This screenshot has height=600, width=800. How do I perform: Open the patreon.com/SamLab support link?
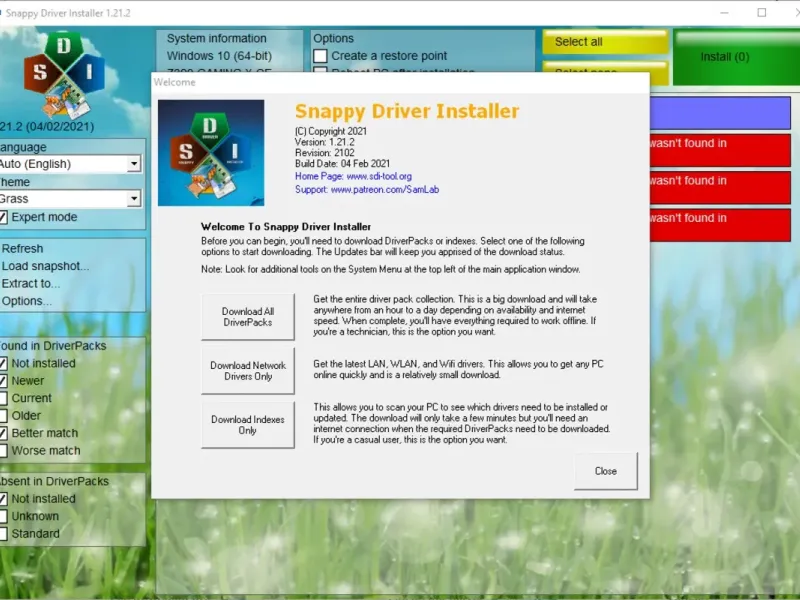(385, 190)
